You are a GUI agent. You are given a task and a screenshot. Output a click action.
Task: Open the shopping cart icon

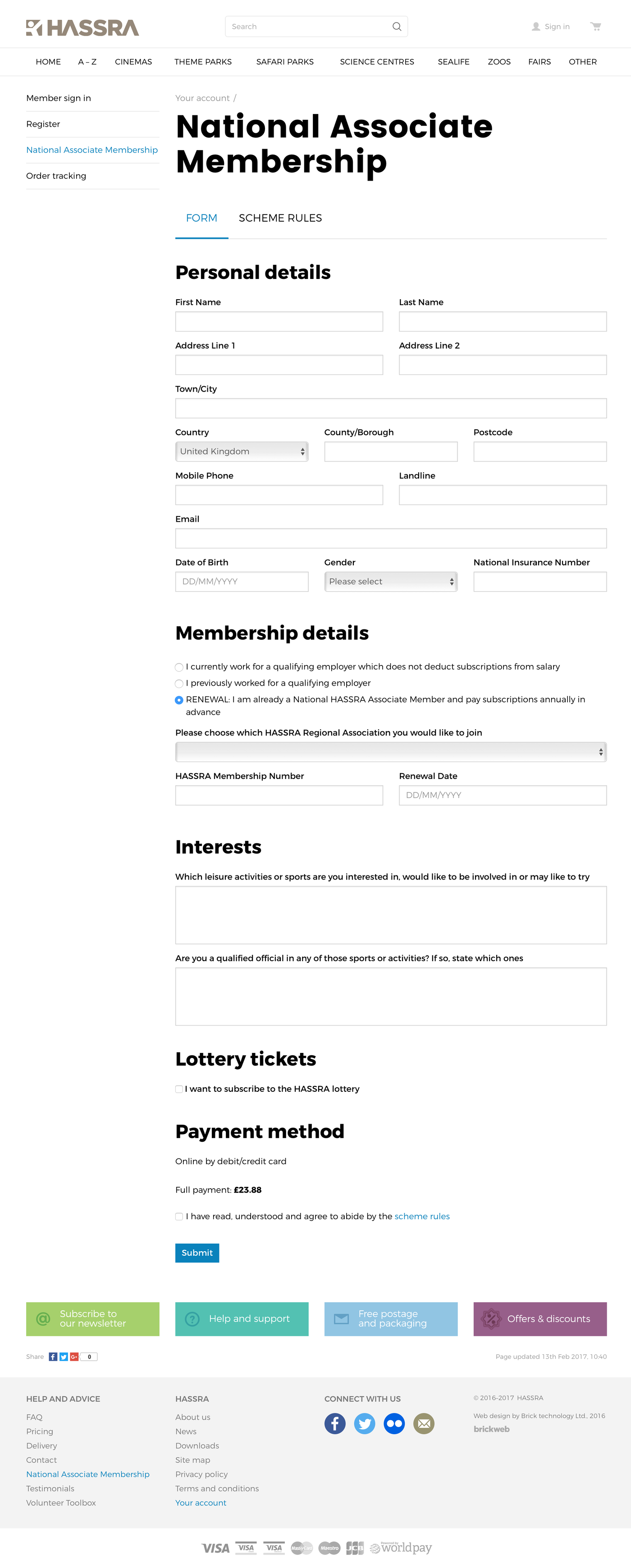(595, 27)
